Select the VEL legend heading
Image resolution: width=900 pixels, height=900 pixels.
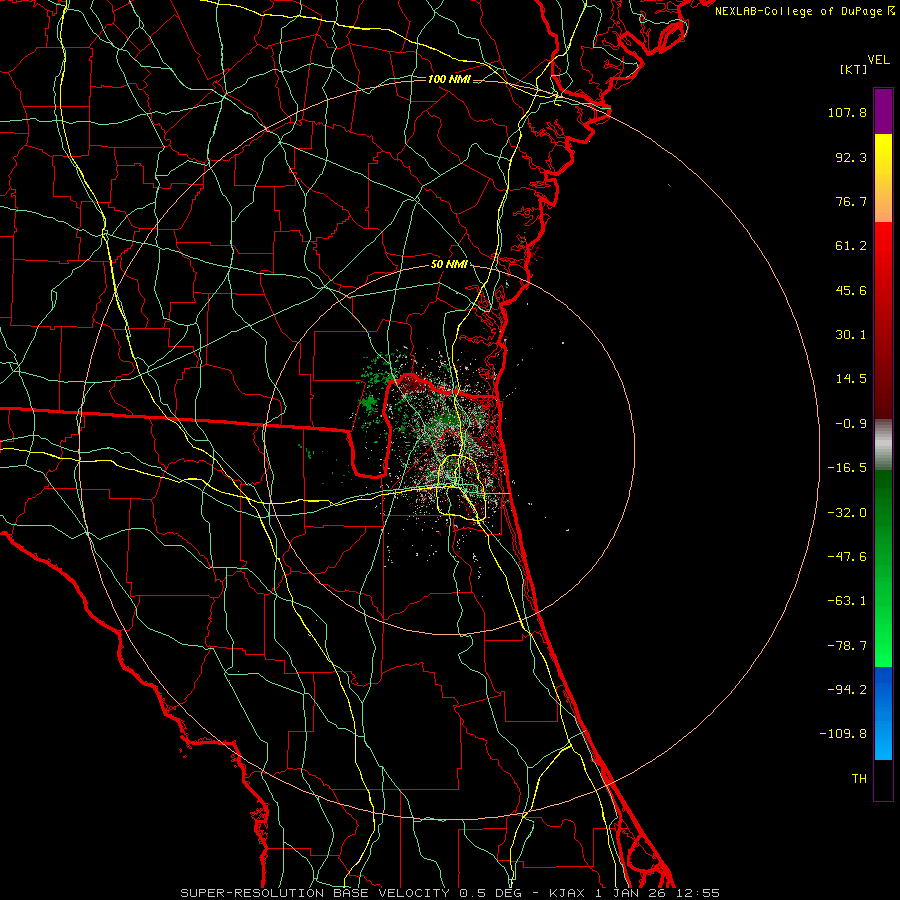[x=878, y=60]
